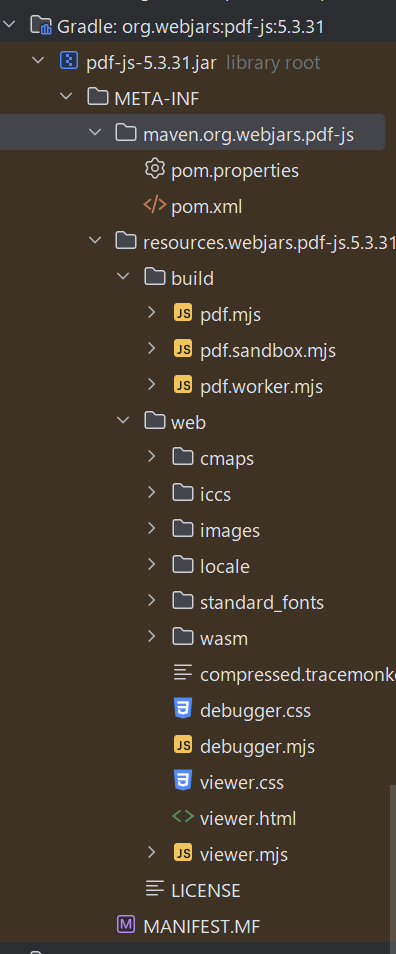Select the debugger.css file name
Image resolution: width=396 pixels, height=954 pixels.
click(255, 710)
